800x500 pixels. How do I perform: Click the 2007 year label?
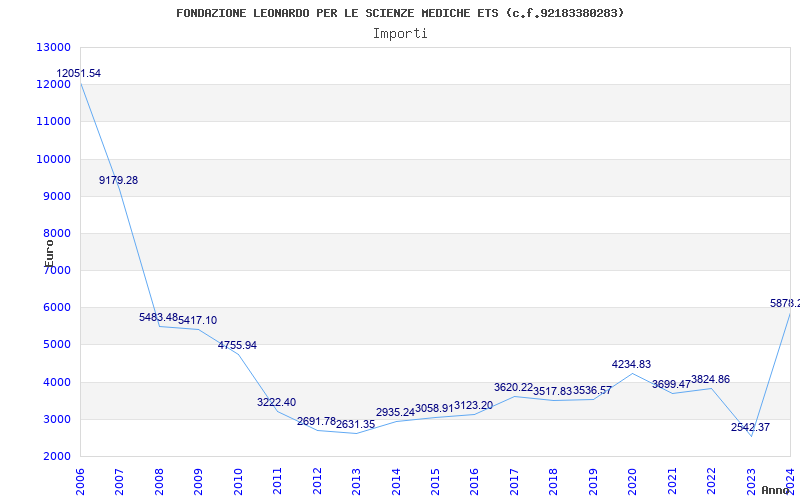pyautogui.click(x=119, y=482)
